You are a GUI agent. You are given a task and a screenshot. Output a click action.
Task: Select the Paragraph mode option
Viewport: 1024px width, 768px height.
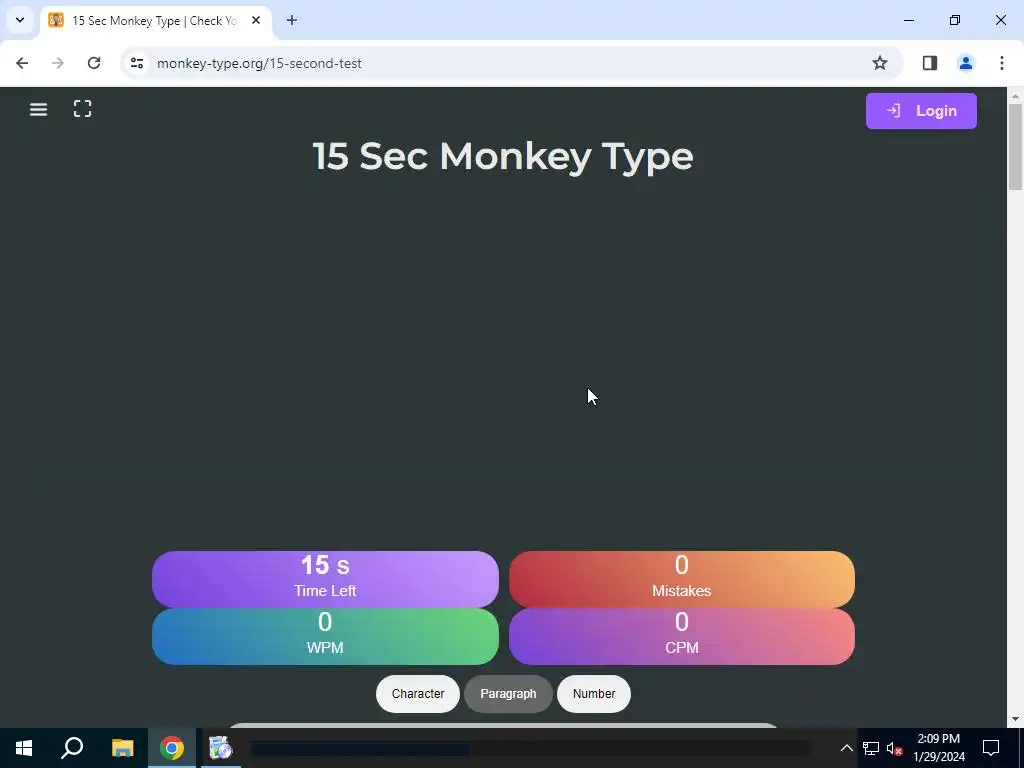pos(508,694)
